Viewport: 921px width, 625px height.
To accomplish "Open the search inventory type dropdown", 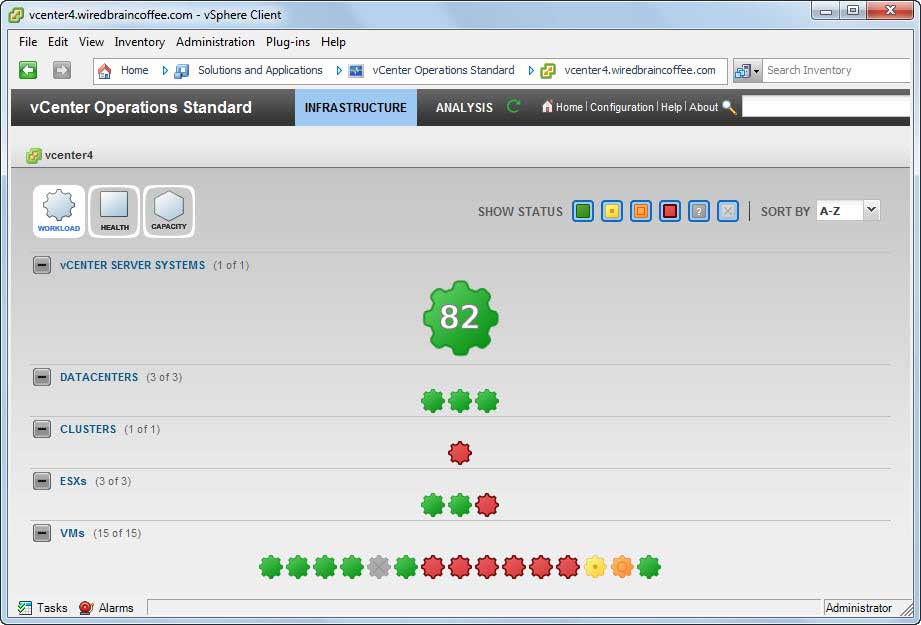I will tap(747, 71).
